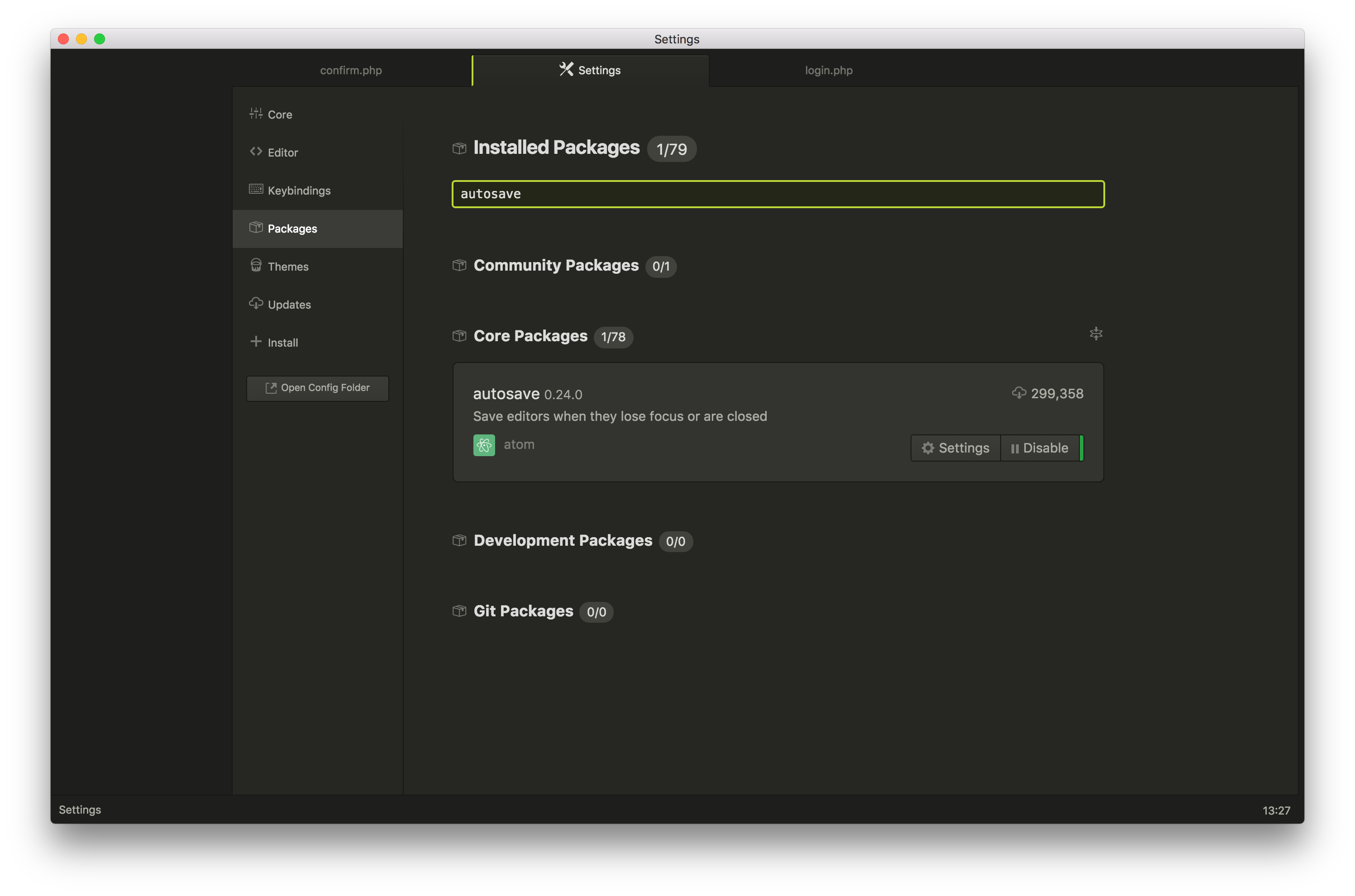Open Install via the plus icon
This screenshot has width=1355, height=896.
(256, 342)
